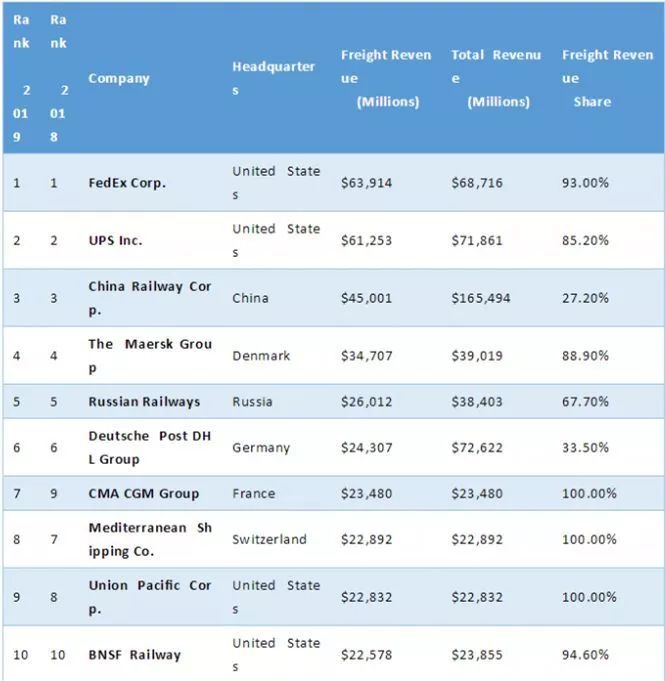Click the China Railway Corp. cell

point(150,298)
